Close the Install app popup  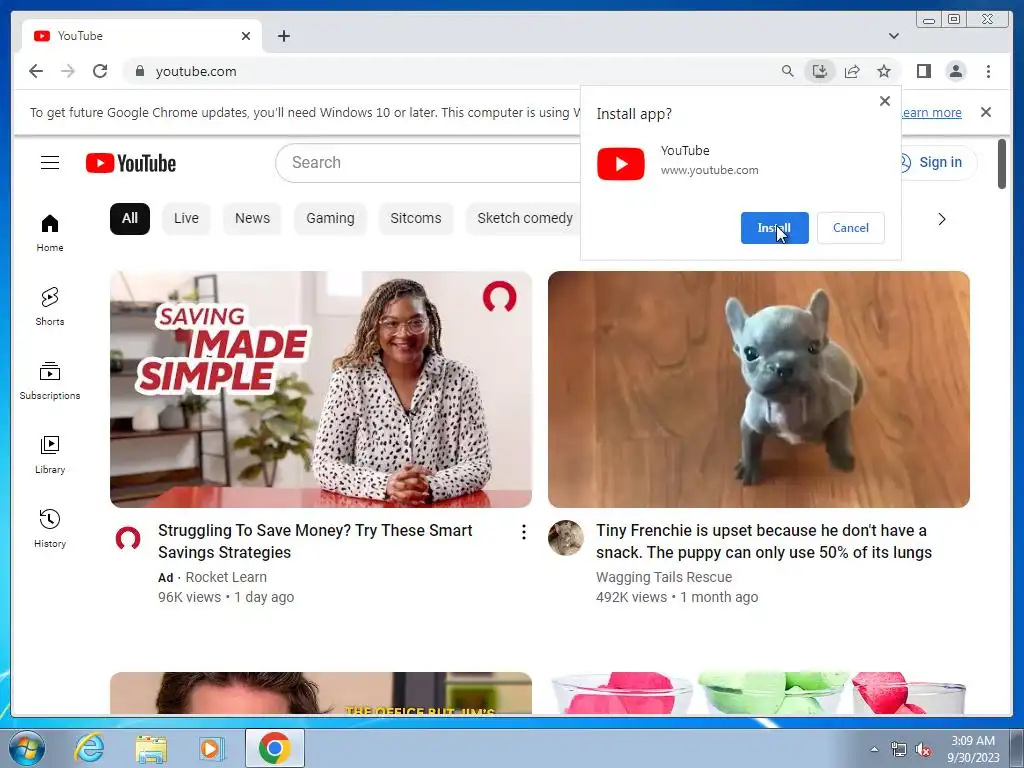(x=884, y=101)
